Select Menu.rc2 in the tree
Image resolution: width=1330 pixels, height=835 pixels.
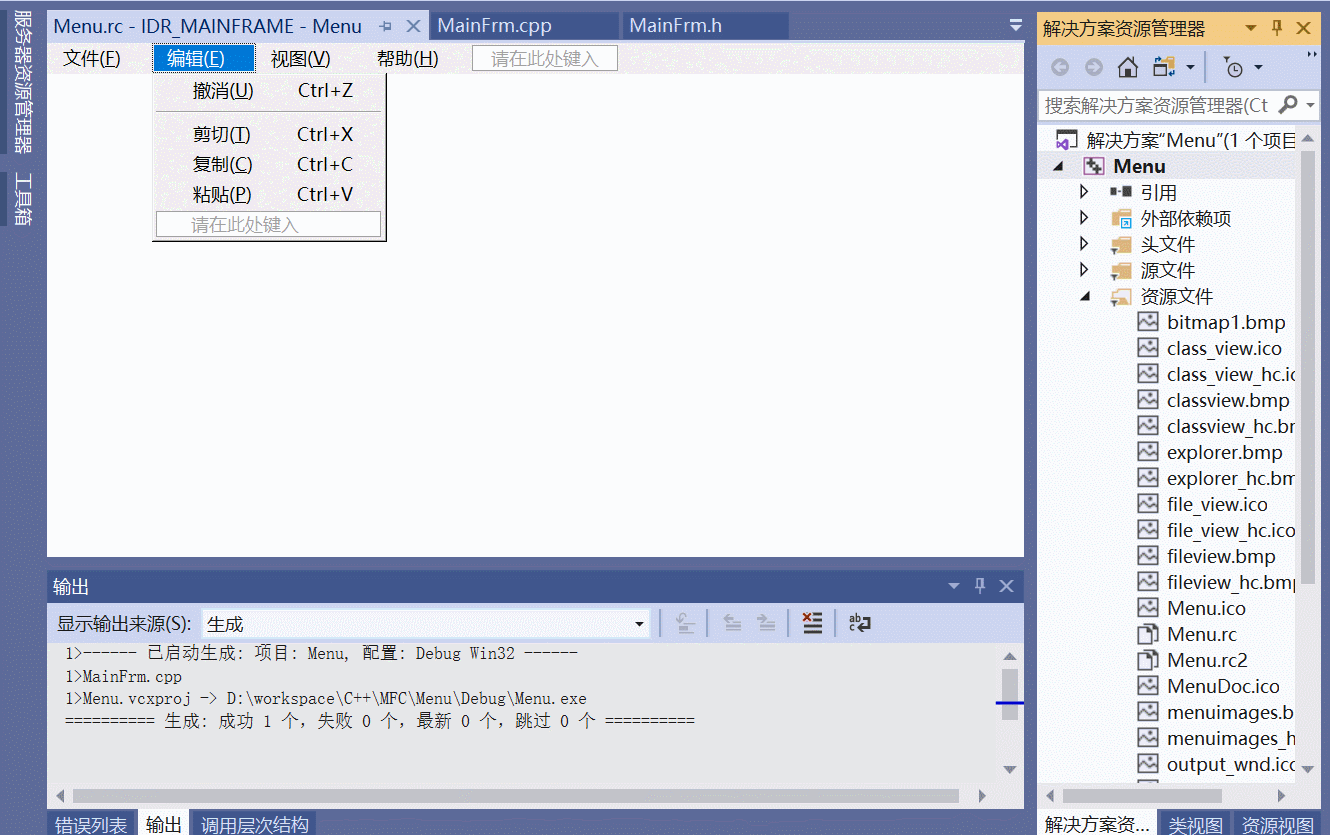pyautogui.click(x=1195, y=660)
